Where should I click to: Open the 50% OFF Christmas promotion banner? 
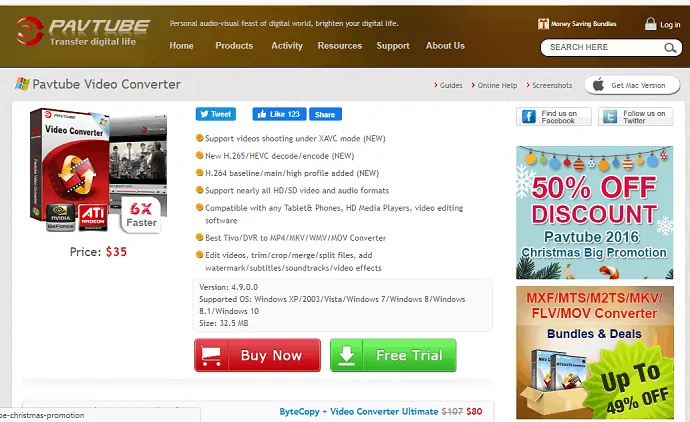pyautogui.click(x=595, y=213)
